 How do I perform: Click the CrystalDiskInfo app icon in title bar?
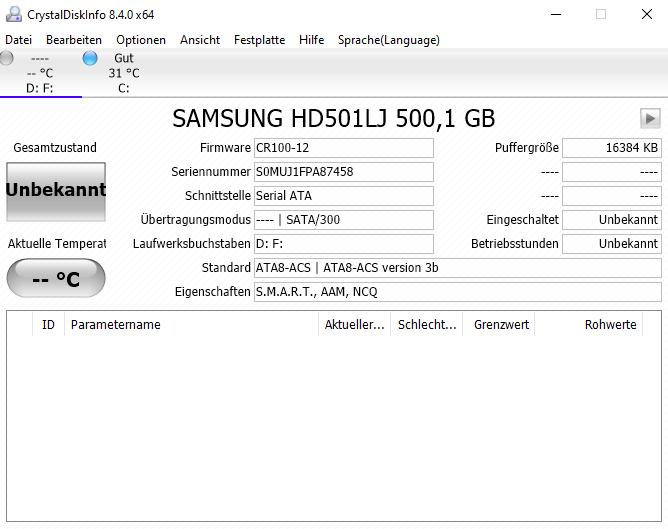(14, 14)
